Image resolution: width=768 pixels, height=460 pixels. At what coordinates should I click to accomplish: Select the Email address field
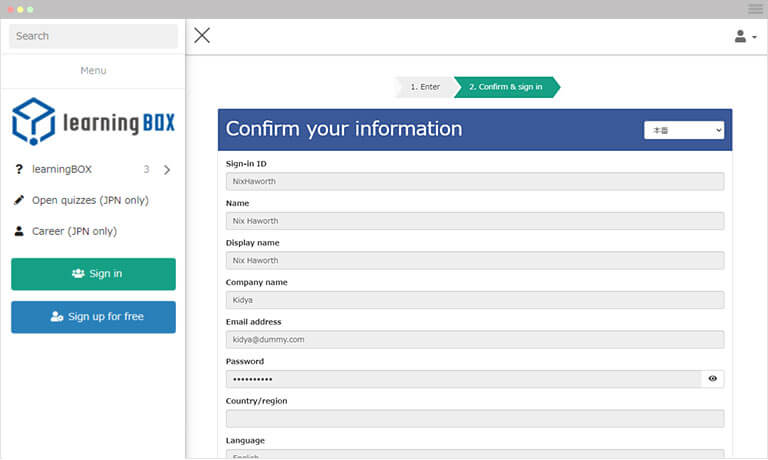[x=475, y=339]
